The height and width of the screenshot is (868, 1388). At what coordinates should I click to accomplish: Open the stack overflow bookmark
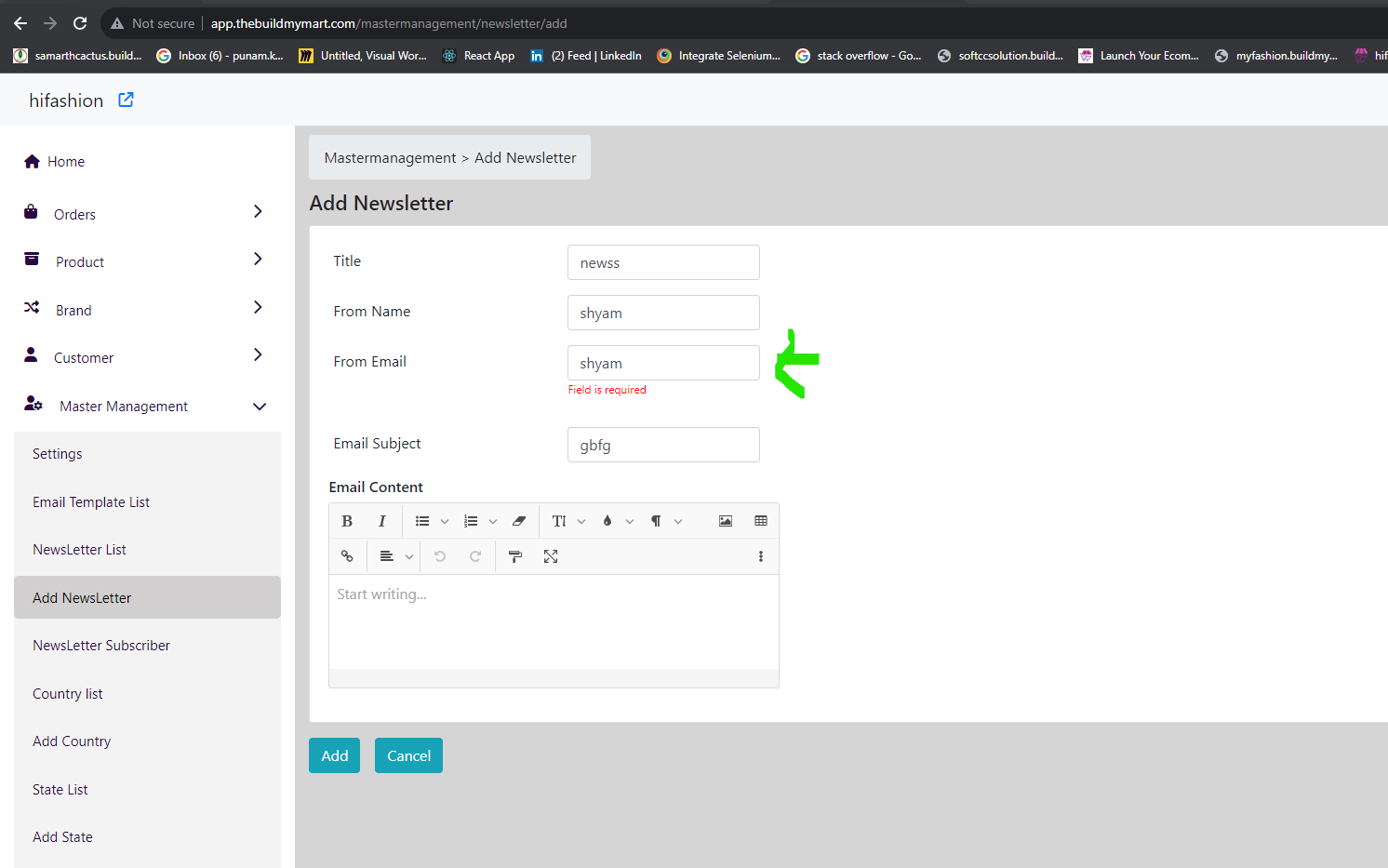pyautogui.click(x=859, y=56)
